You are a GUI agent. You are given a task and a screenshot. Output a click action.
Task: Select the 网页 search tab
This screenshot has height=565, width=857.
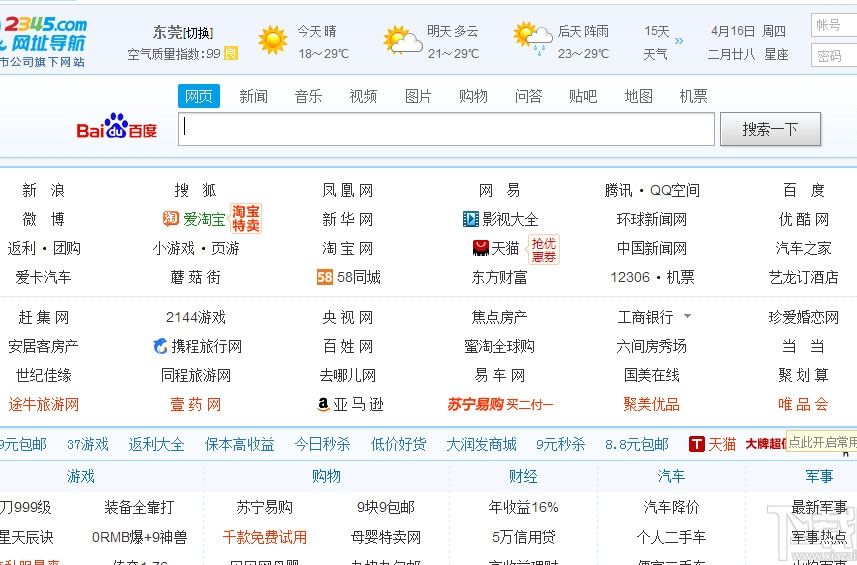click(x=199, y=96)
